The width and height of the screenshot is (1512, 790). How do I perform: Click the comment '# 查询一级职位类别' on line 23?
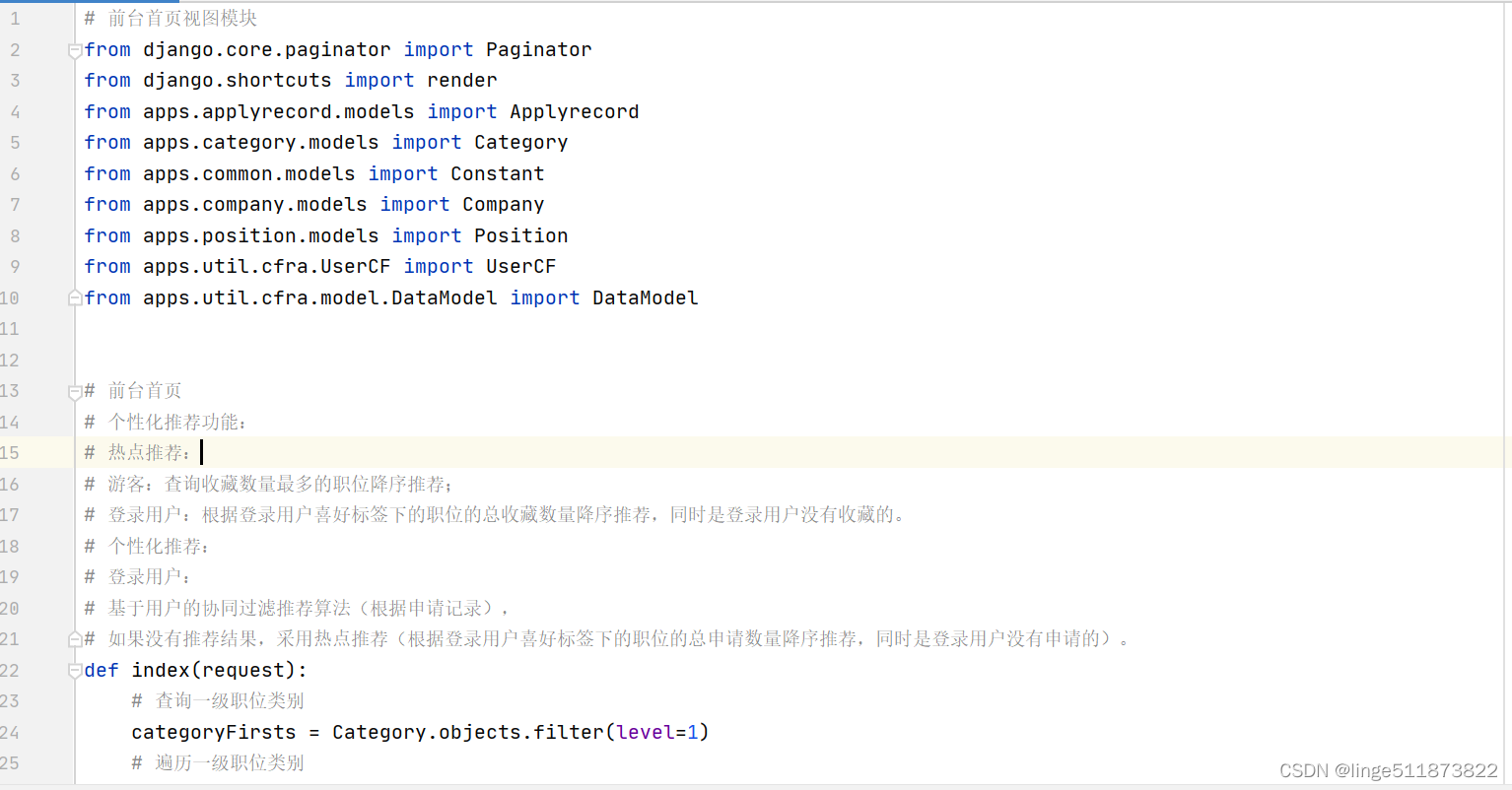(218, 700)
